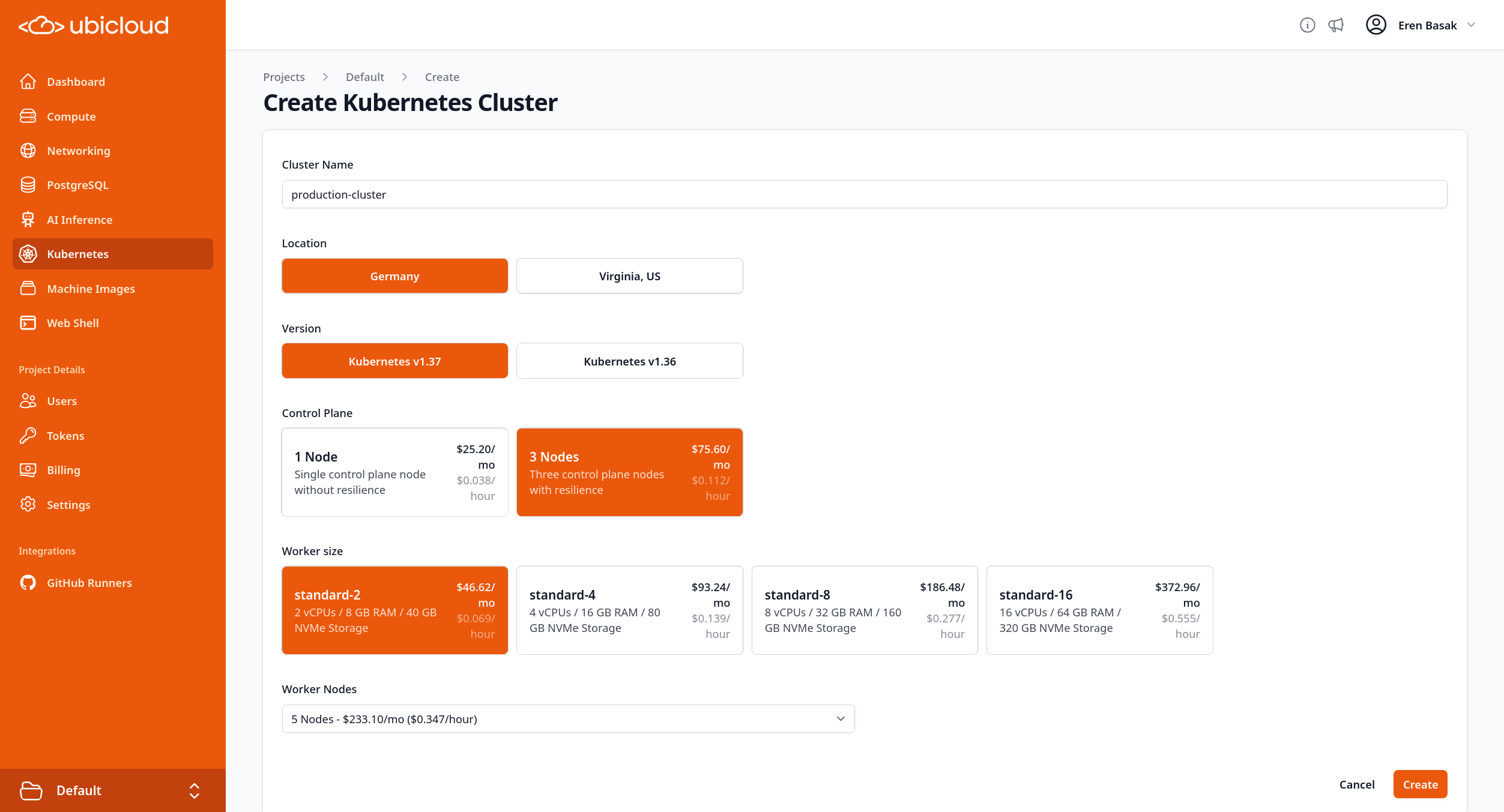Open Billing cash icon
The image size is (1504, 812).
coord(28,470)
